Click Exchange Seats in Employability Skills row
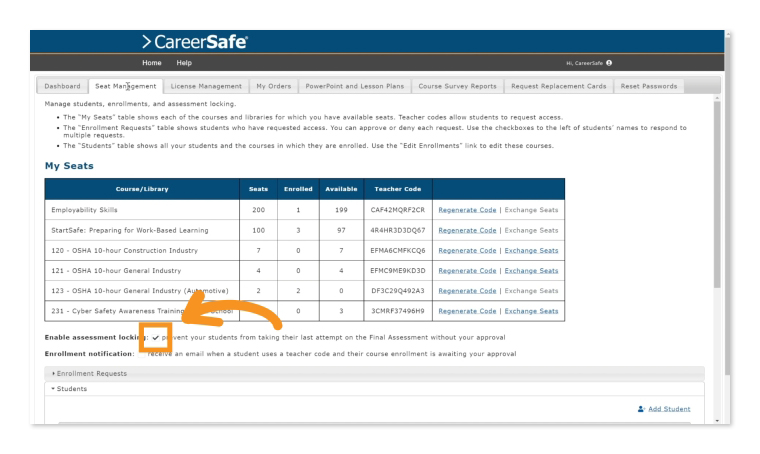 (531, 210)
